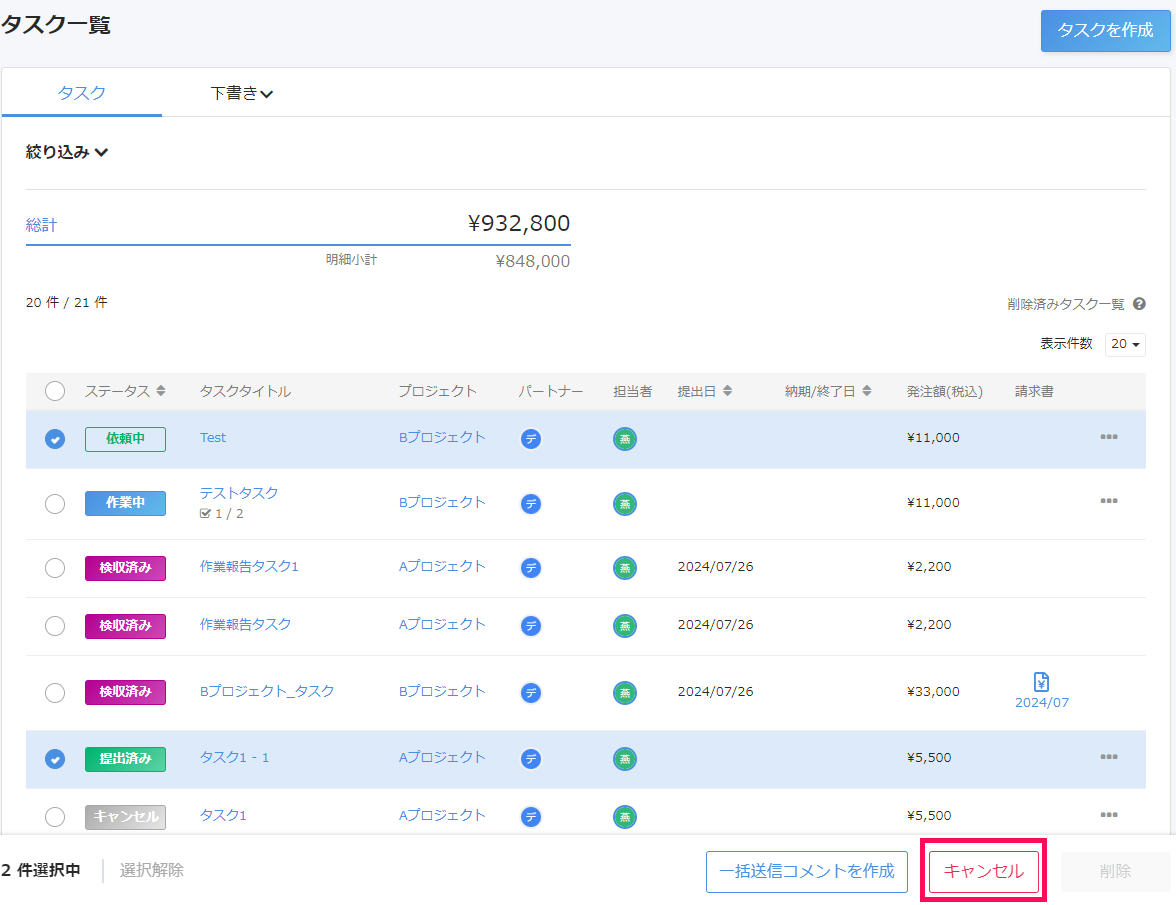Sort by 納期/終了日 column arrows
Screen dimensions: 1176x905
(866, 391)
